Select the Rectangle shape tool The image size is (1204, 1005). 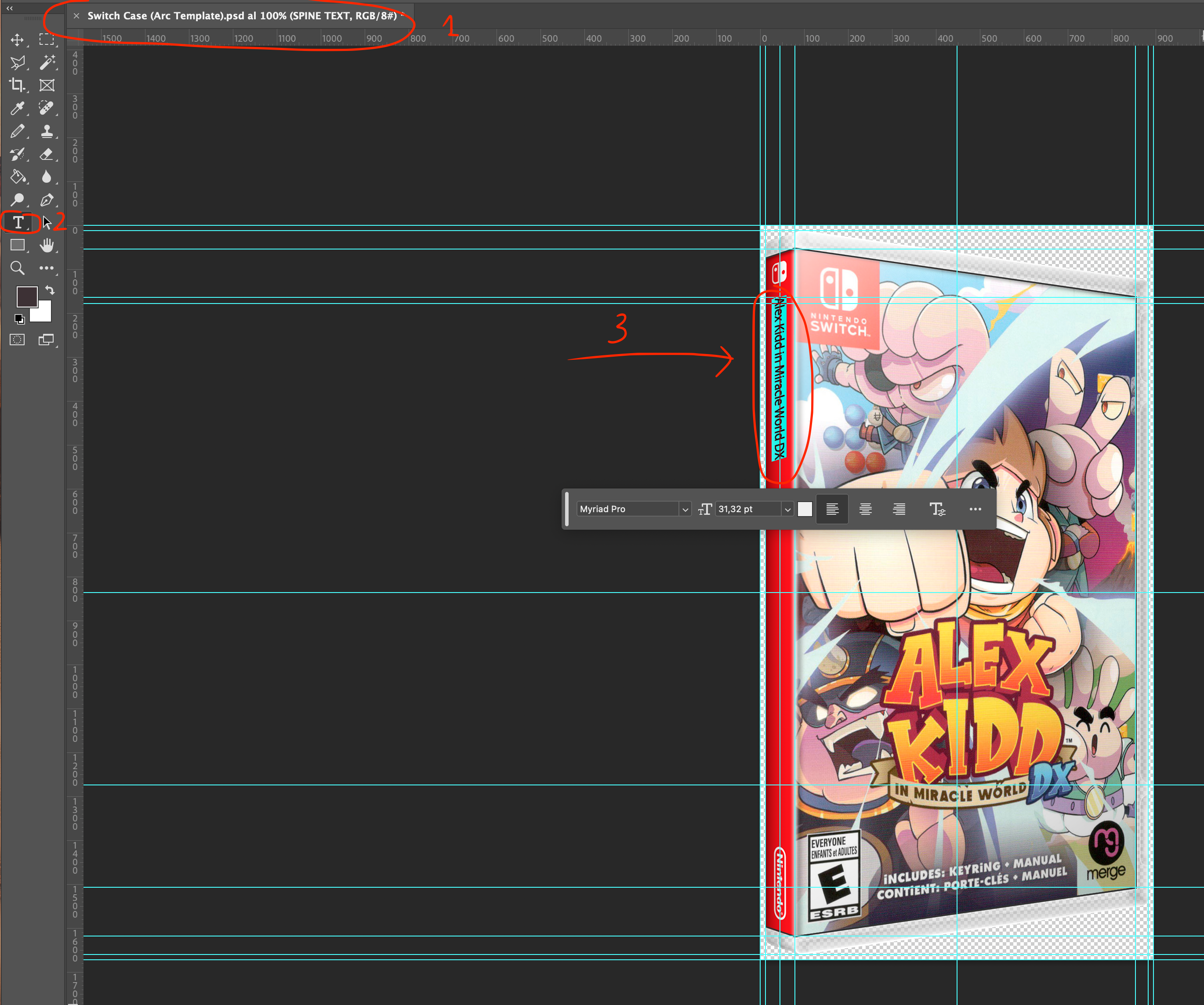coord(17,245)
